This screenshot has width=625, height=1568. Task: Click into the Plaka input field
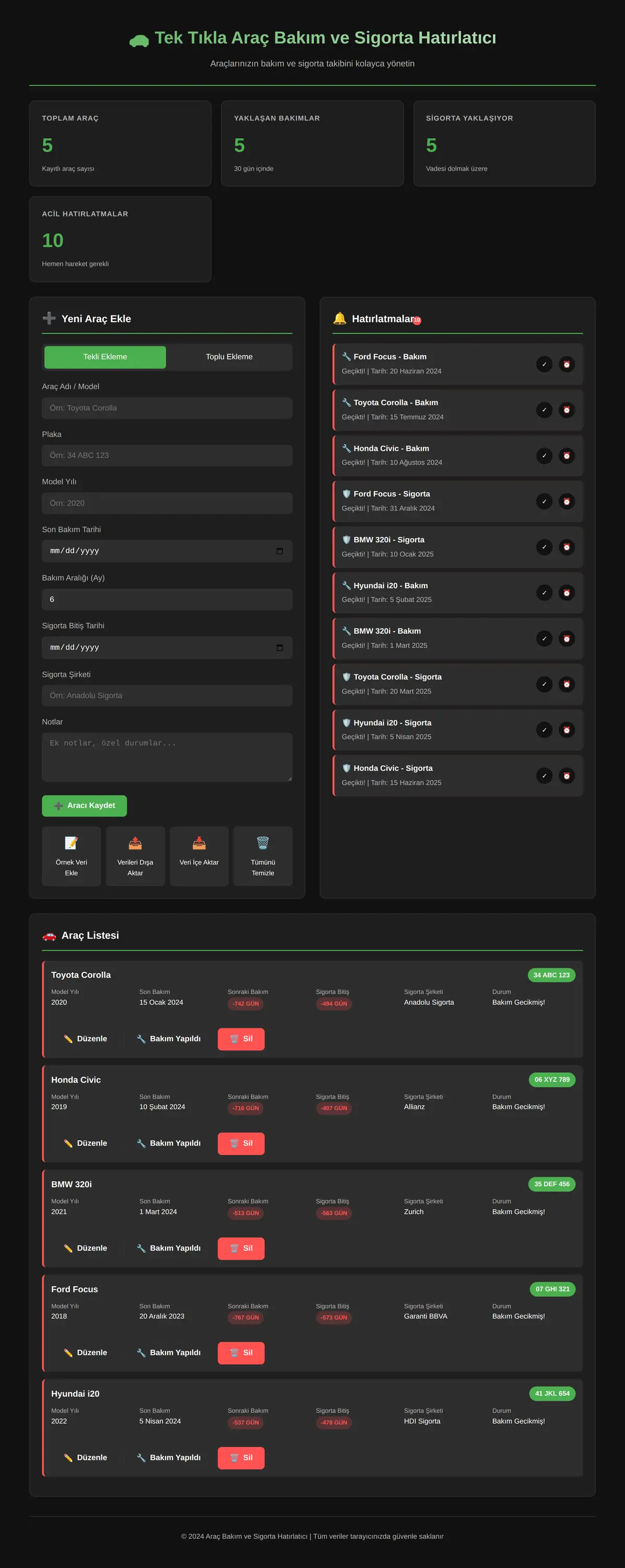point(167,455)
